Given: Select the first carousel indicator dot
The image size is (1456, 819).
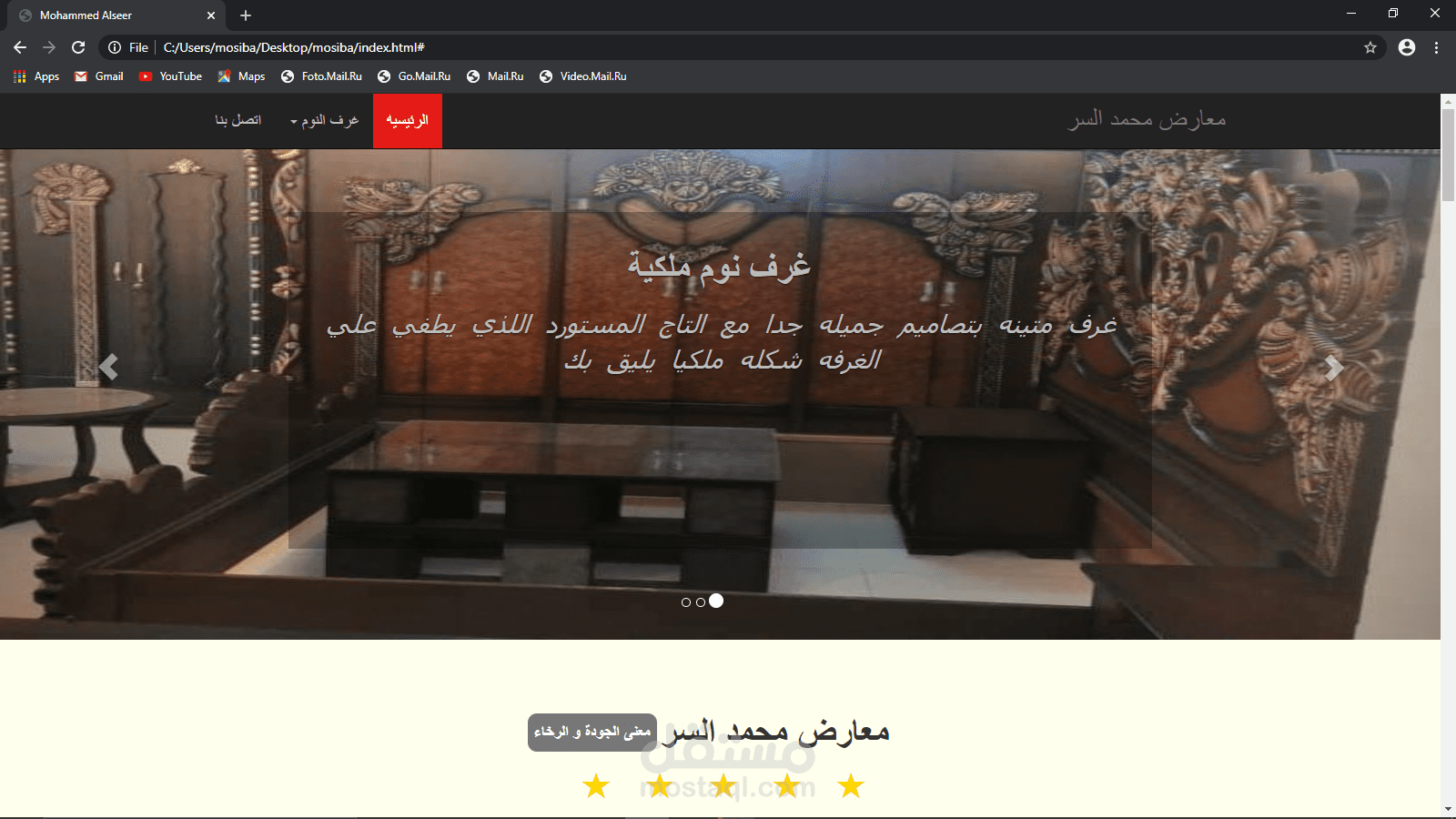Looking at the screenshot, I should [686, 602].
